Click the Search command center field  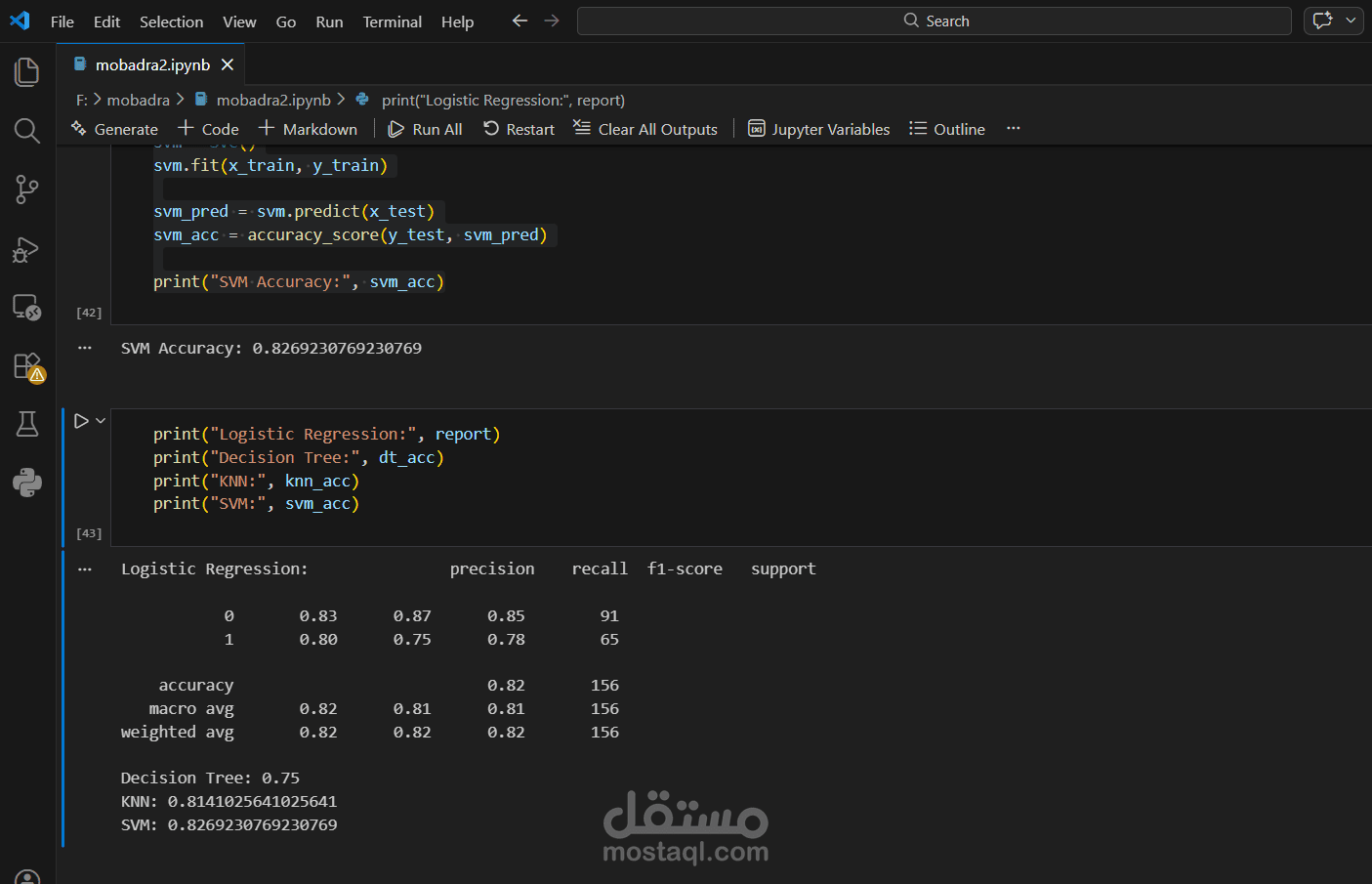tap(934, 21)
